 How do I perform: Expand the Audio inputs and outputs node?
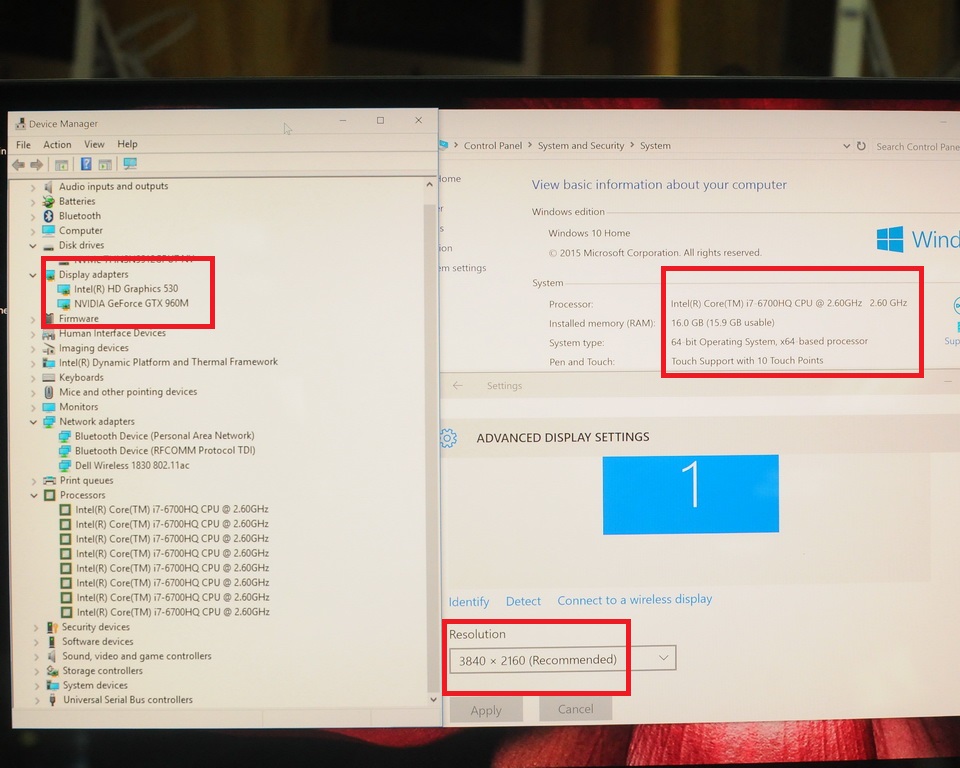[x=33, y=187]
